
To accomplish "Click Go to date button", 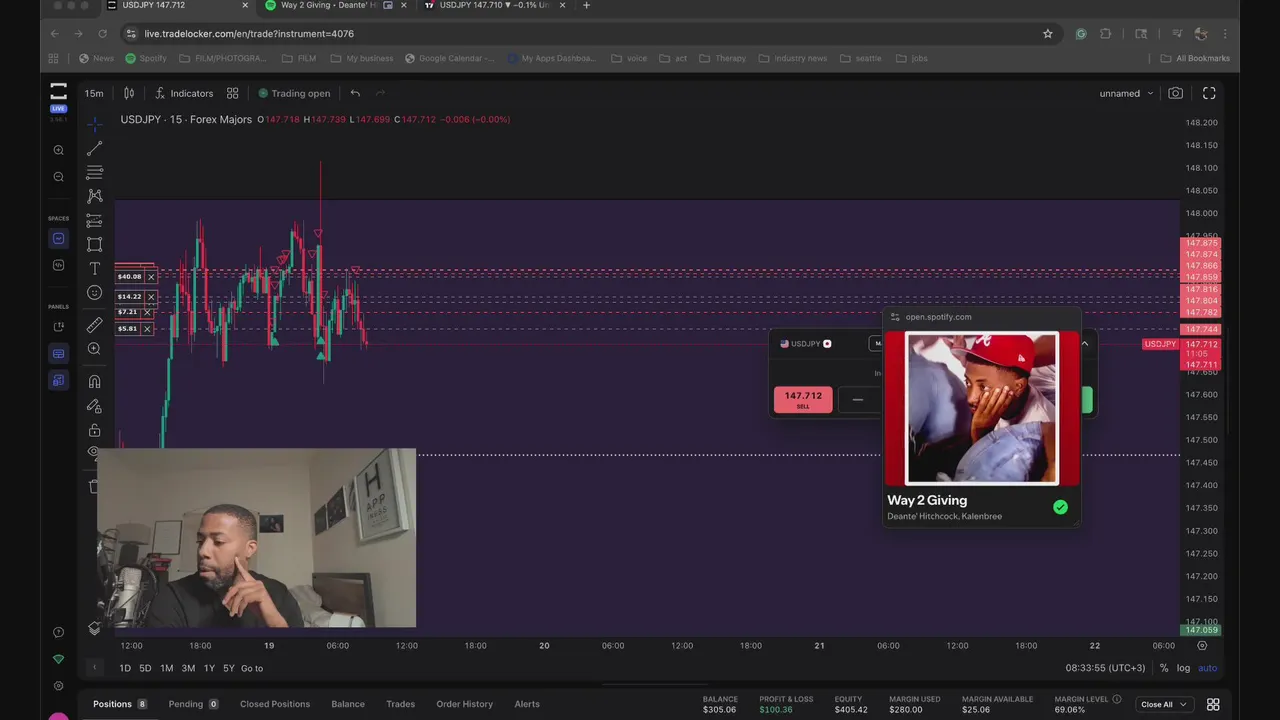I will (252, 668).
